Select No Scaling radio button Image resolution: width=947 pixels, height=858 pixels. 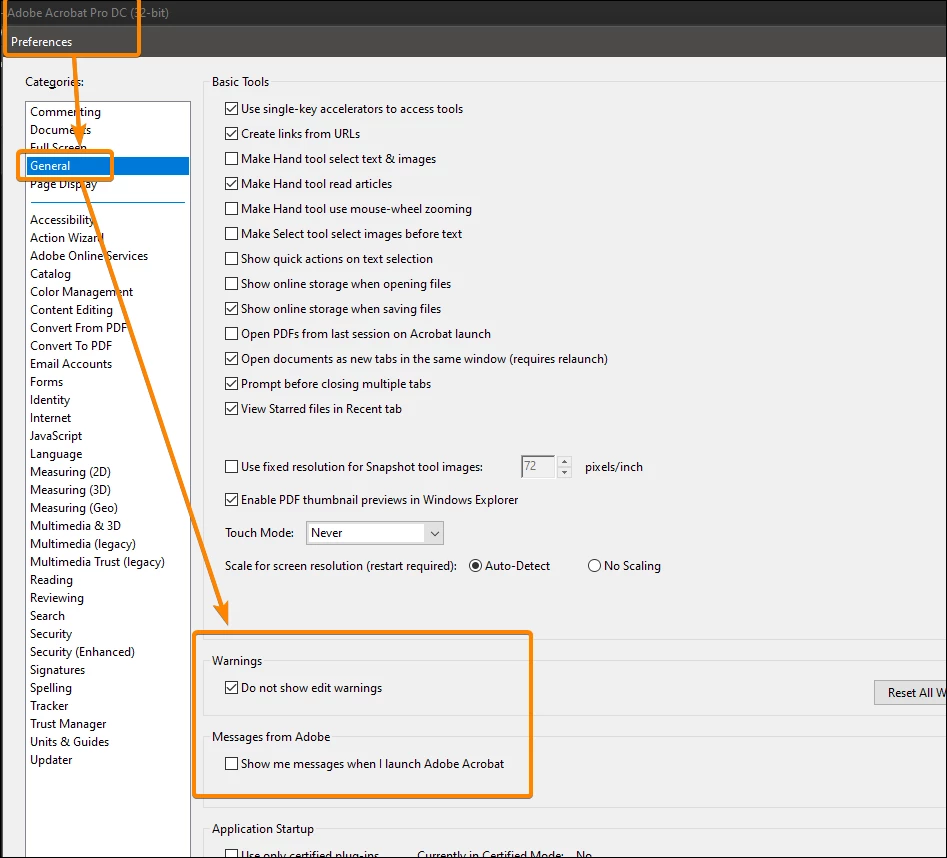pyautogui.click(x=594, y=566)
